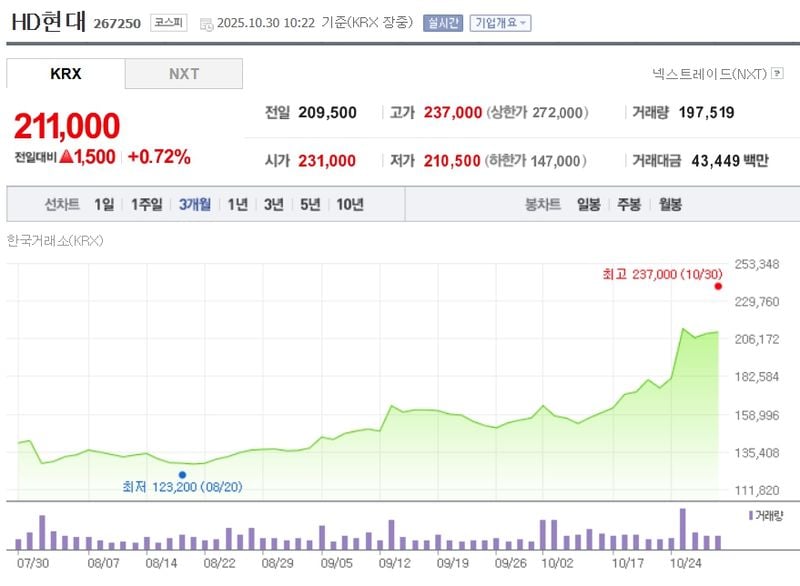The width and height of the screenshot is (800, 586).
Task: Switch to 일봉 daily candle chart
Action: click(x=588, y=204)
